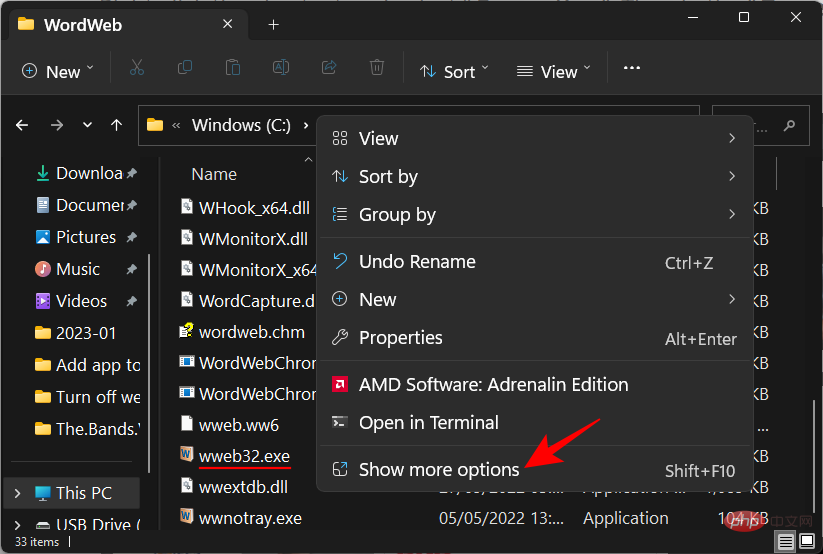The image size is (823, 554).
Task: Close the WordWeb tab
Action: pos(227,24)
